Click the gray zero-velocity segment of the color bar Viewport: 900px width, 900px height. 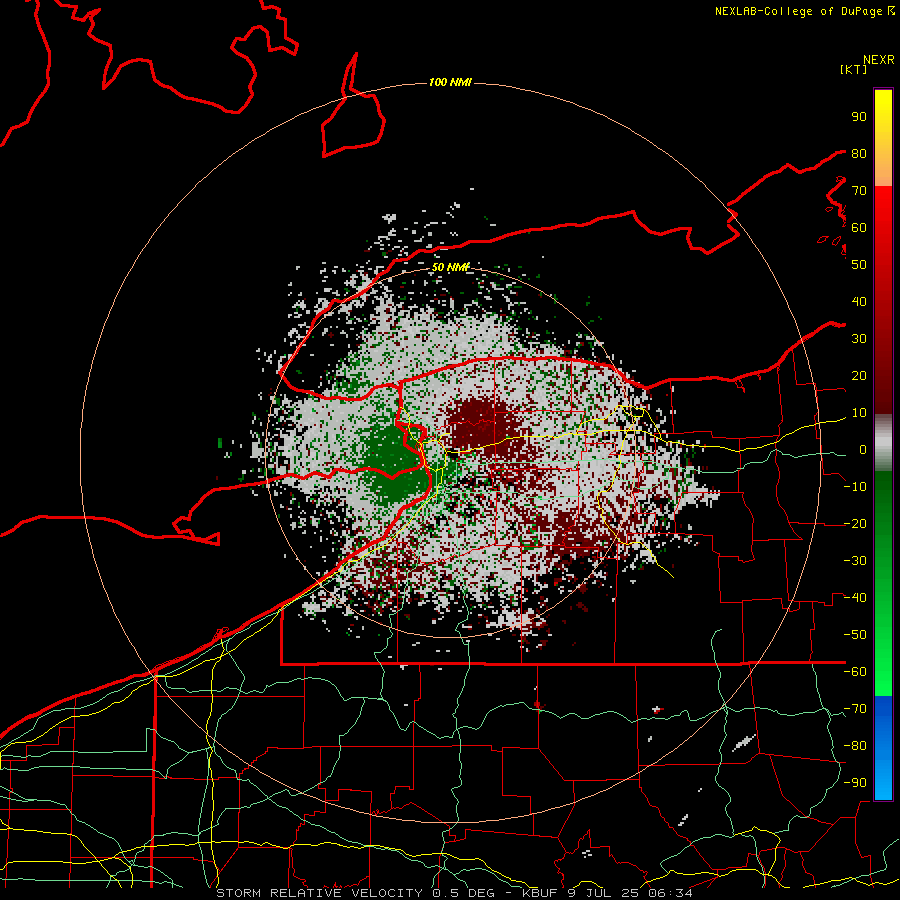coord(883,443)
